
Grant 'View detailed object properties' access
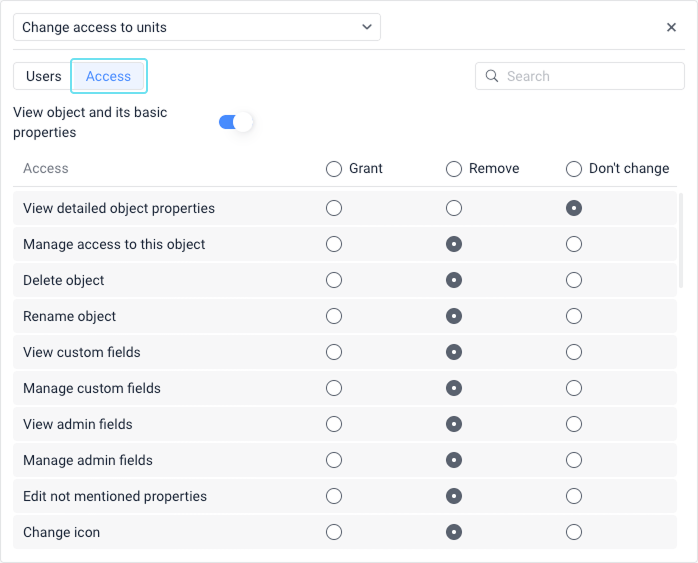pyautogui.click(x=334, y=208)
